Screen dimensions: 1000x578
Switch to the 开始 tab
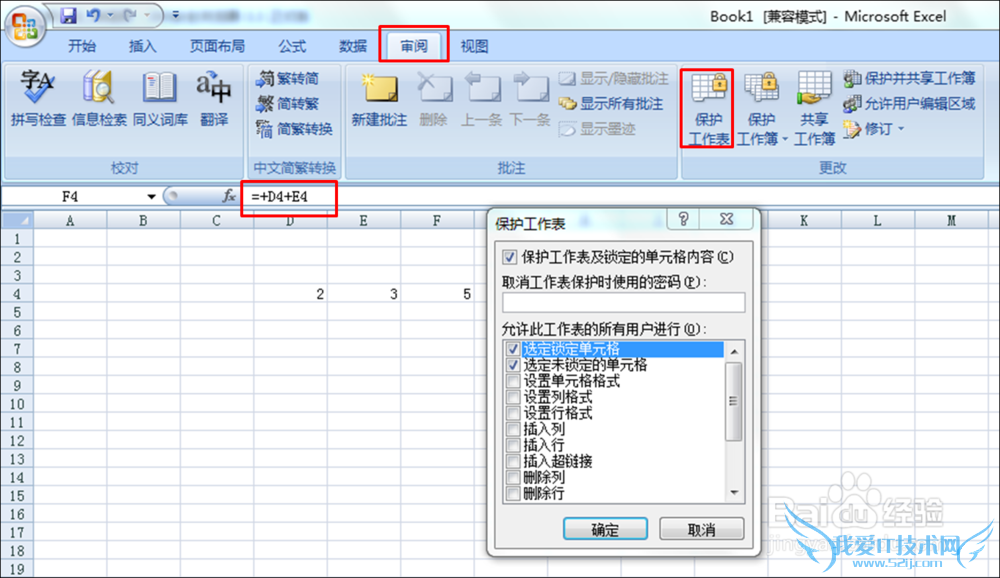click(x=82, y=46)
